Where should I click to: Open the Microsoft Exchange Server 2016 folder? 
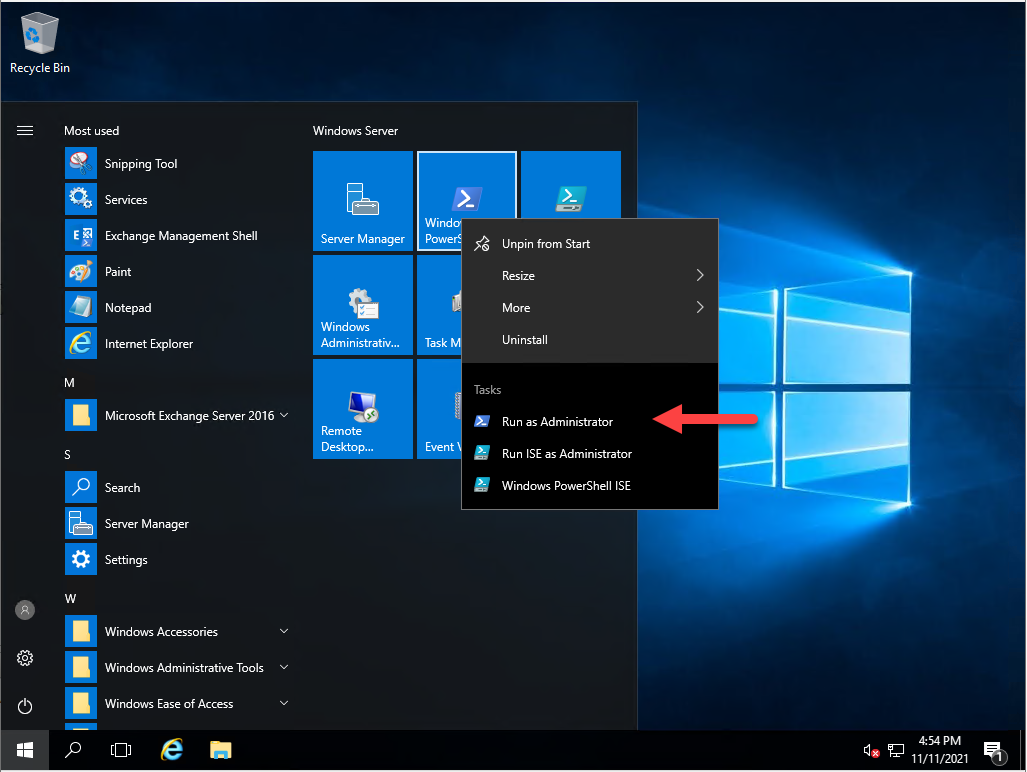pyautogui.click(x=177, y=416)
